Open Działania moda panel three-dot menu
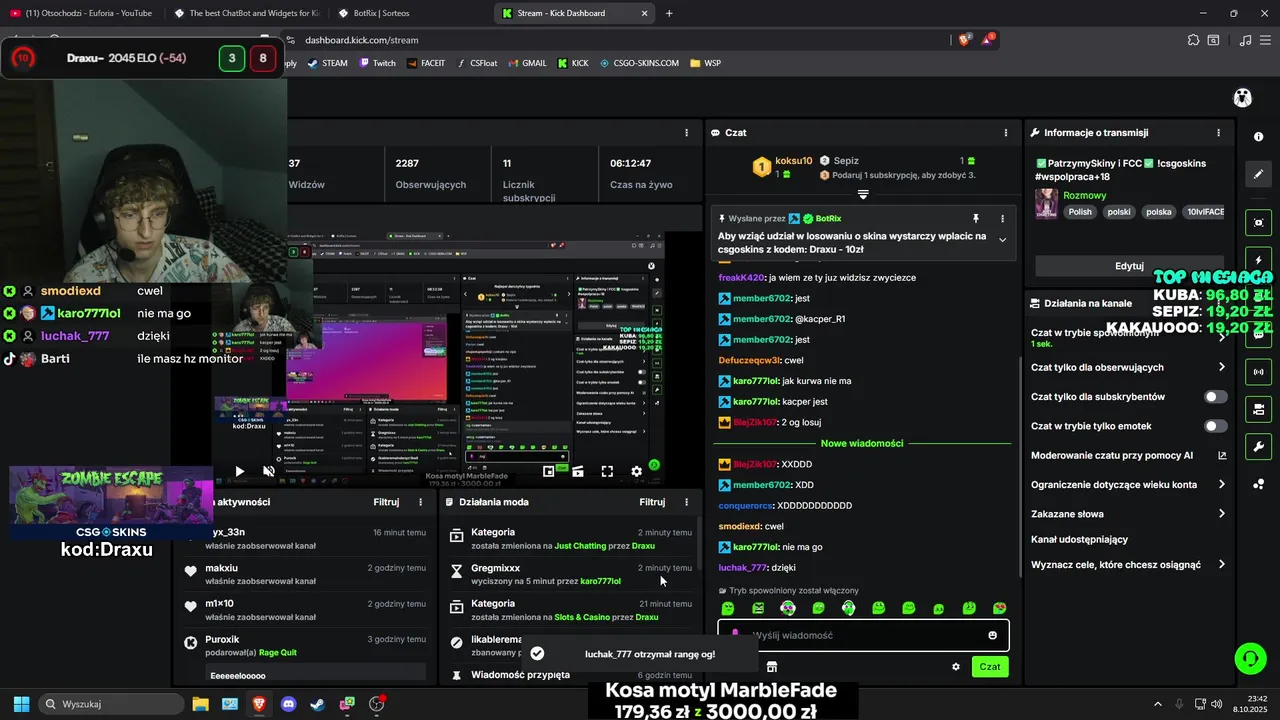The image size is (1280, 720). tap(686, 502)
